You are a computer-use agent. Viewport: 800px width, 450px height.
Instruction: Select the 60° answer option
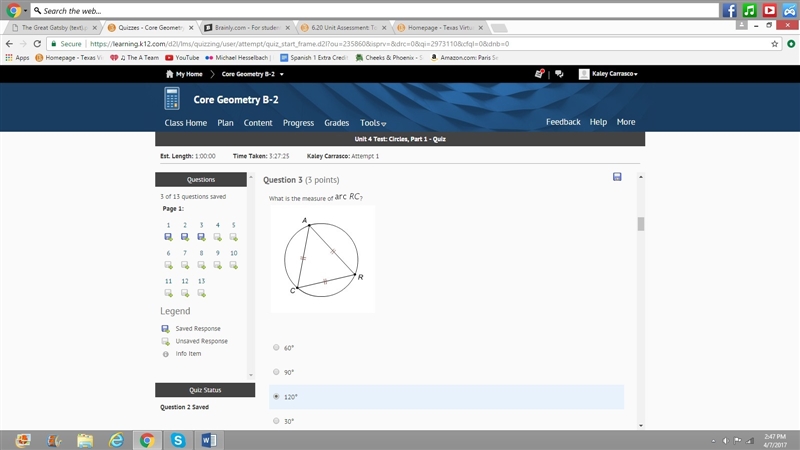pyautogui.click(x=276, y=347)
